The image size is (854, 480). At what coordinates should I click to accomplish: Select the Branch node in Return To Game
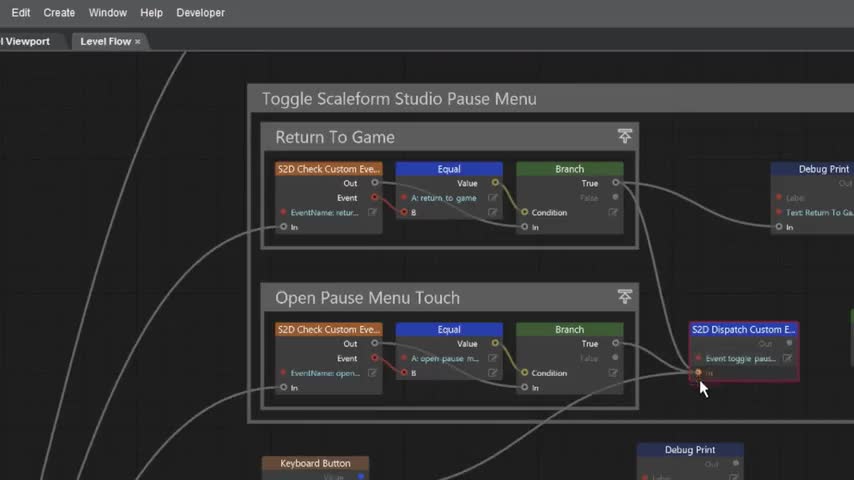tap(569, 169)
